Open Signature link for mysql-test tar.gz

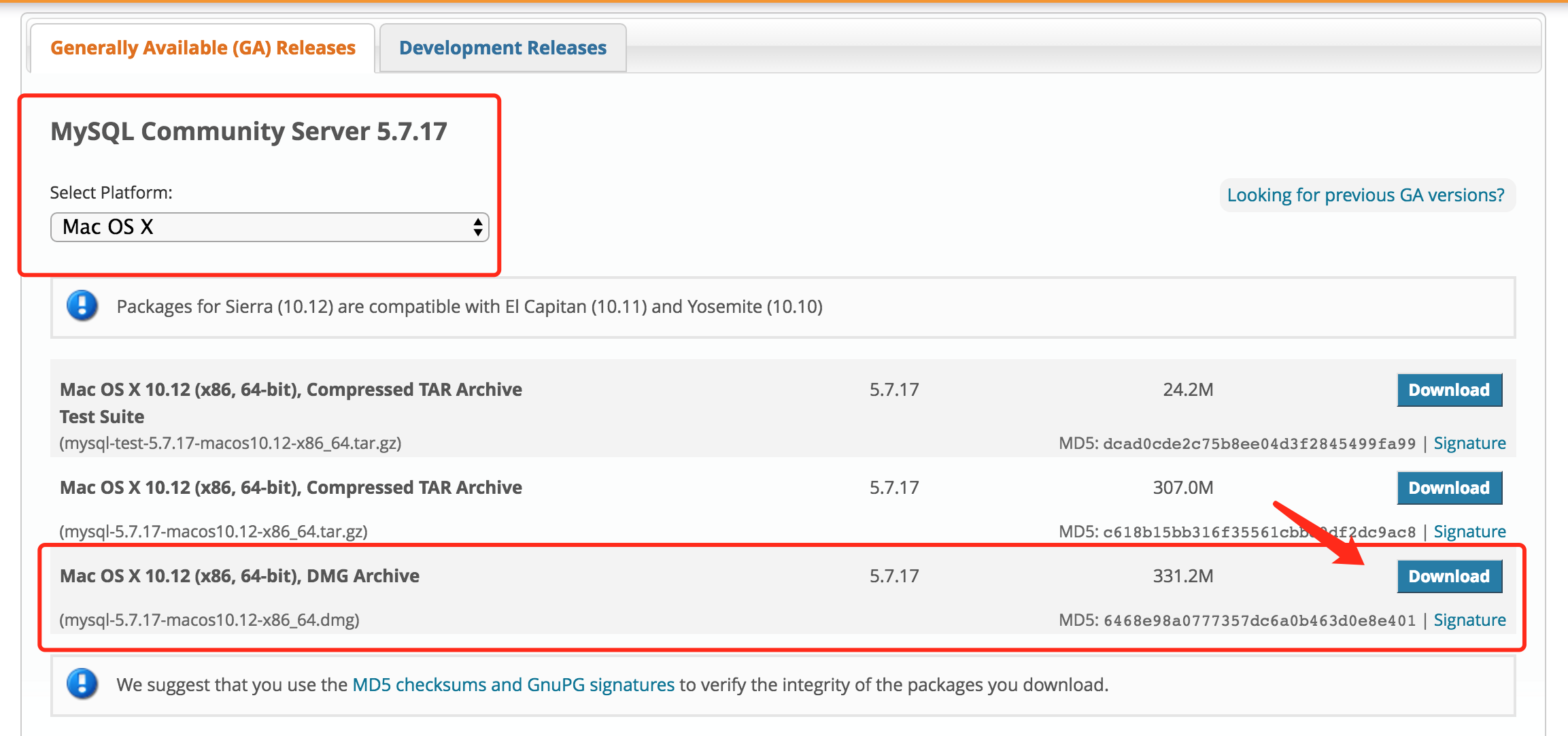[1469, 444]
